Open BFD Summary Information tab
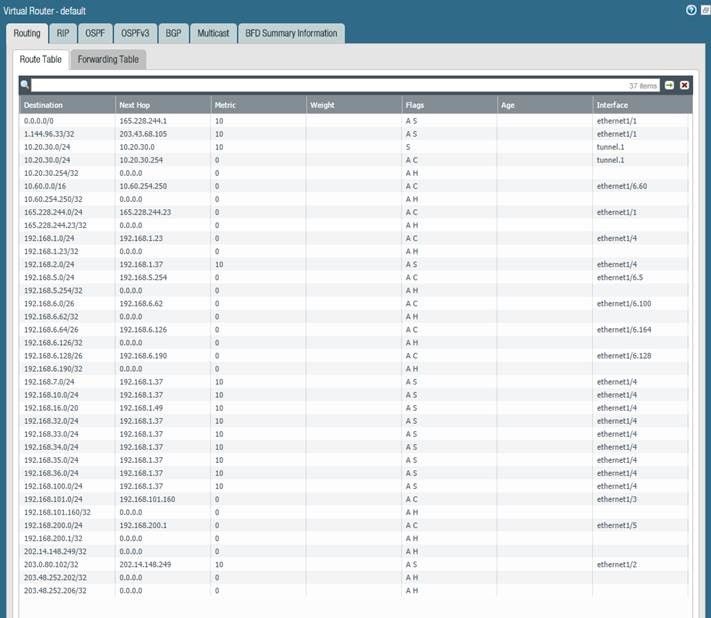This screenshot has width=711, height=618. [x=291, y=33]
